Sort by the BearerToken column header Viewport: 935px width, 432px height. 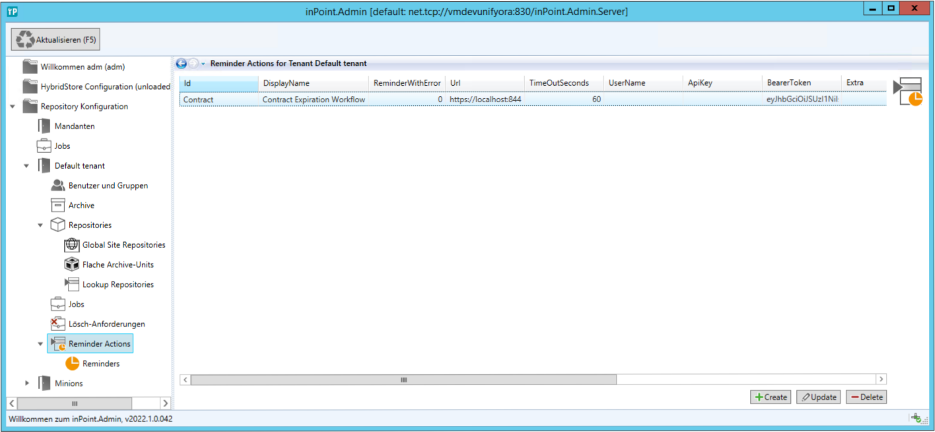point(801,83)
